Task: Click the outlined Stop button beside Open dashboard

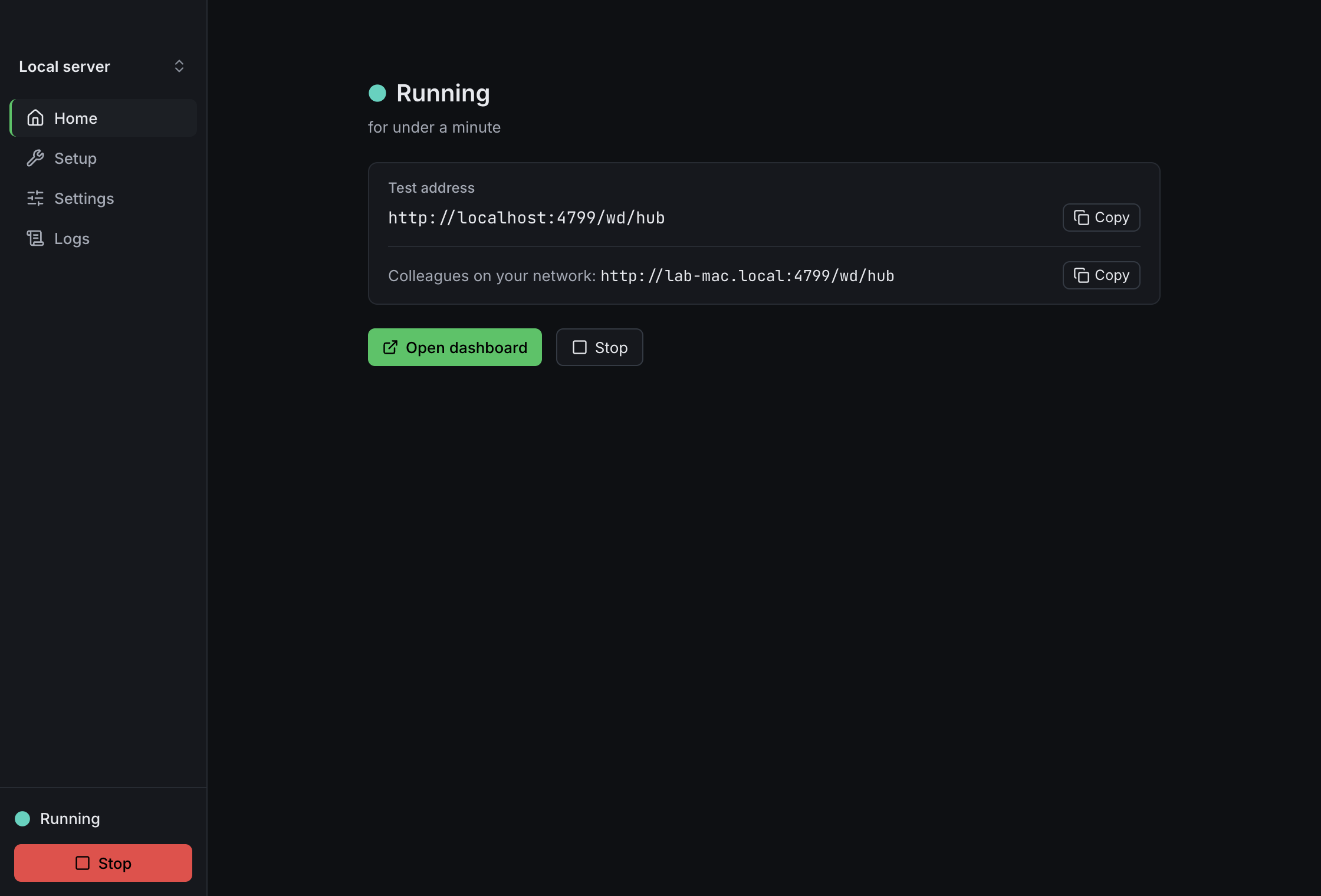Action: (x=599, y=347)
